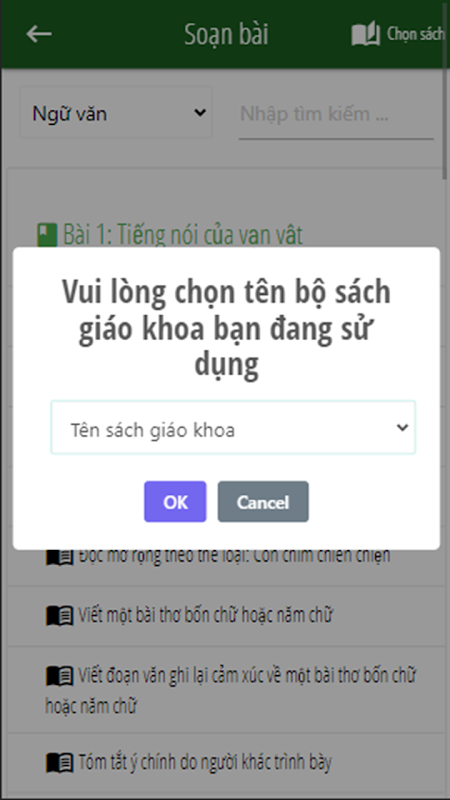Go back using the left arrow icon

pyautogui.click(x=39, y=34)
